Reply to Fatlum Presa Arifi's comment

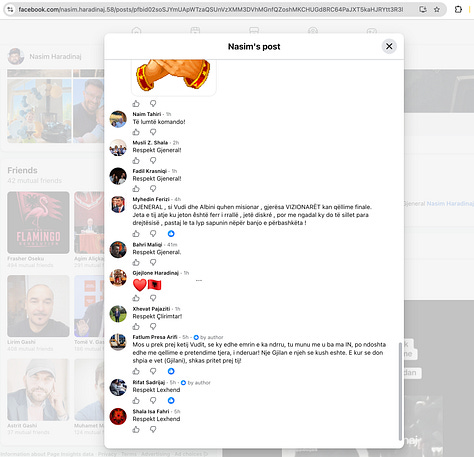tap(153, 371)
